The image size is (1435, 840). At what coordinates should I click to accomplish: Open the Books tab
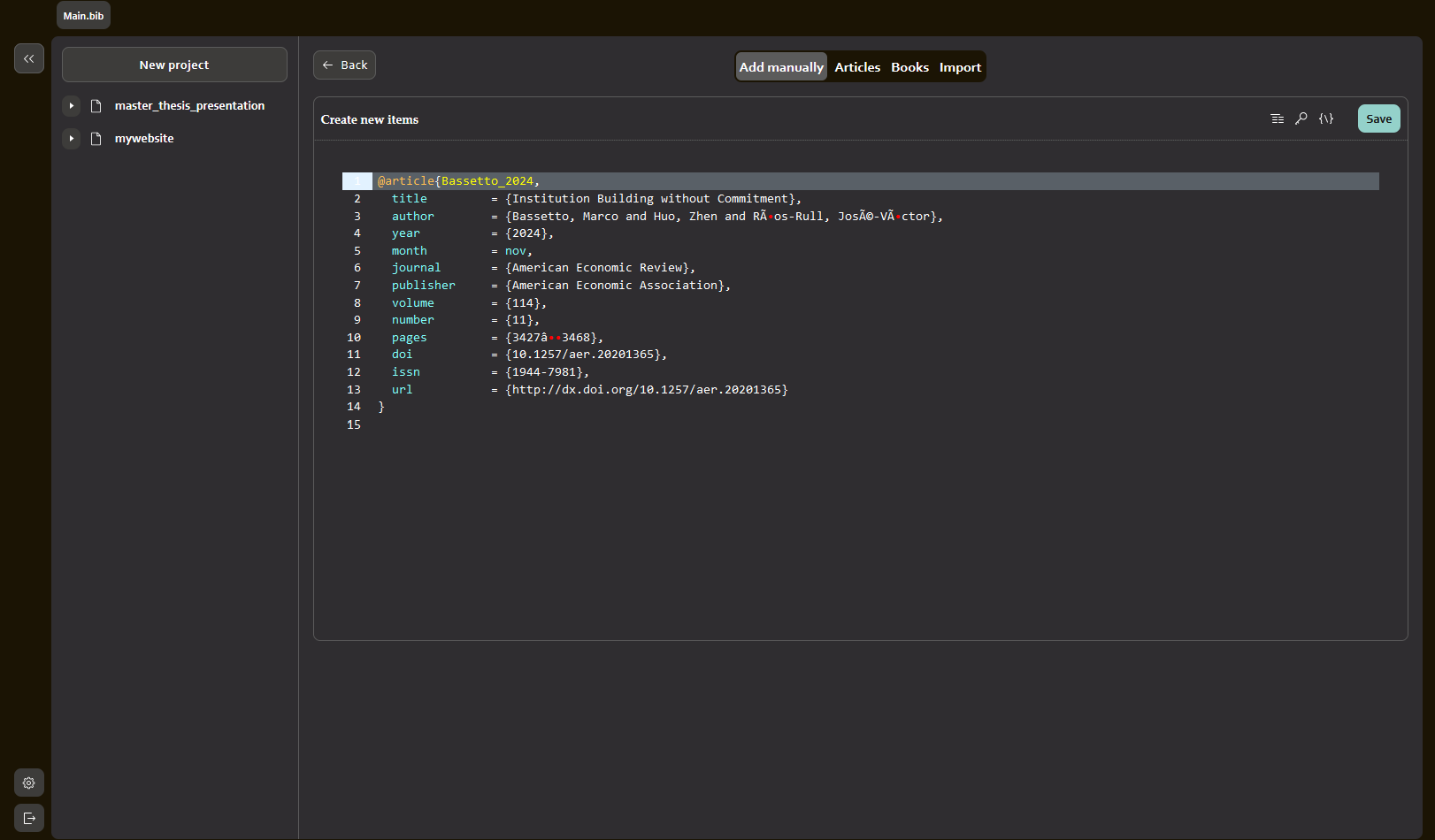(x=909, y=67)
